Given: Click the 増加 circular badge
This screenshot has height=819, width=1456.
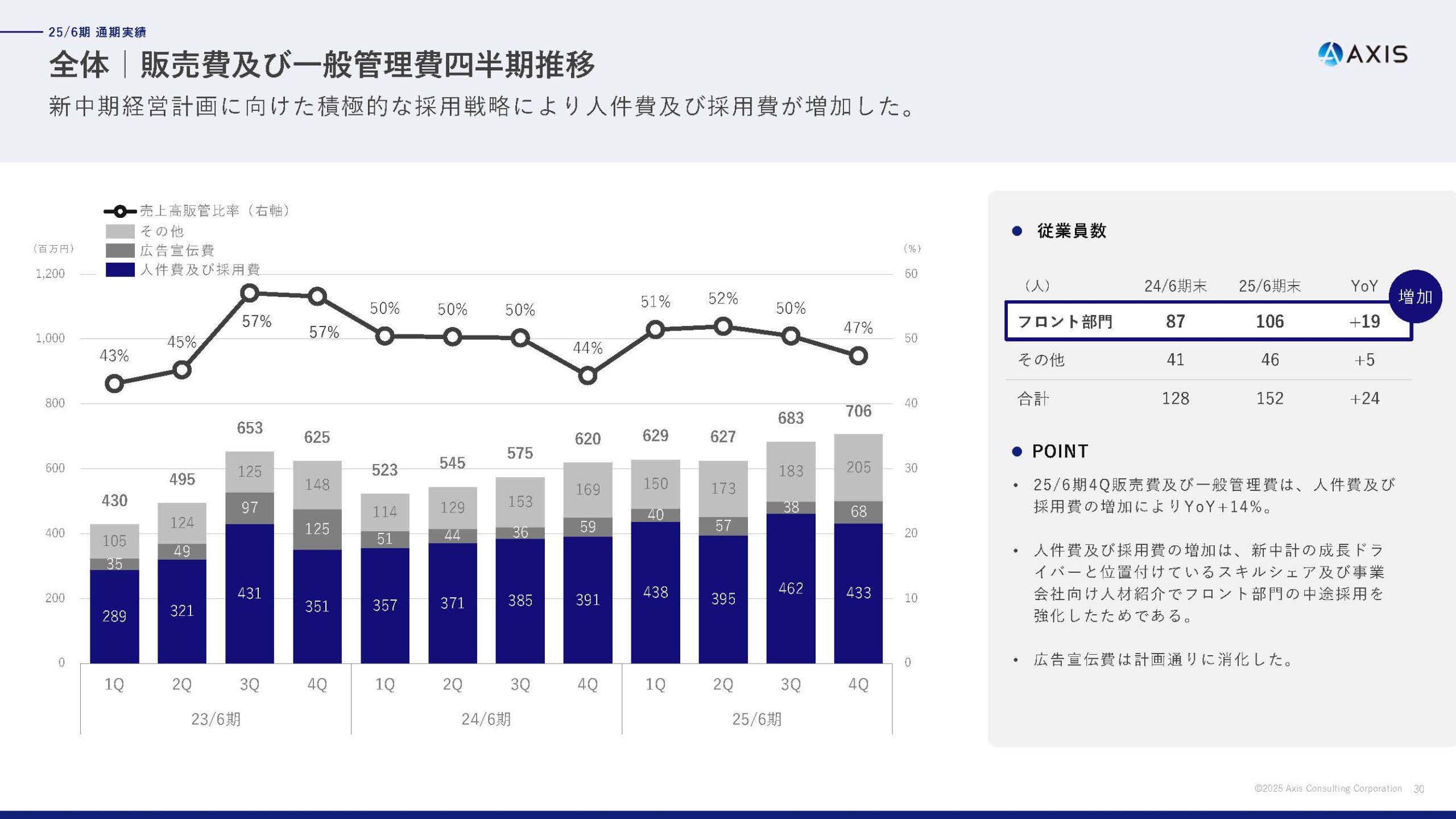Looking at the screenshot, I should click(1414, 296).
